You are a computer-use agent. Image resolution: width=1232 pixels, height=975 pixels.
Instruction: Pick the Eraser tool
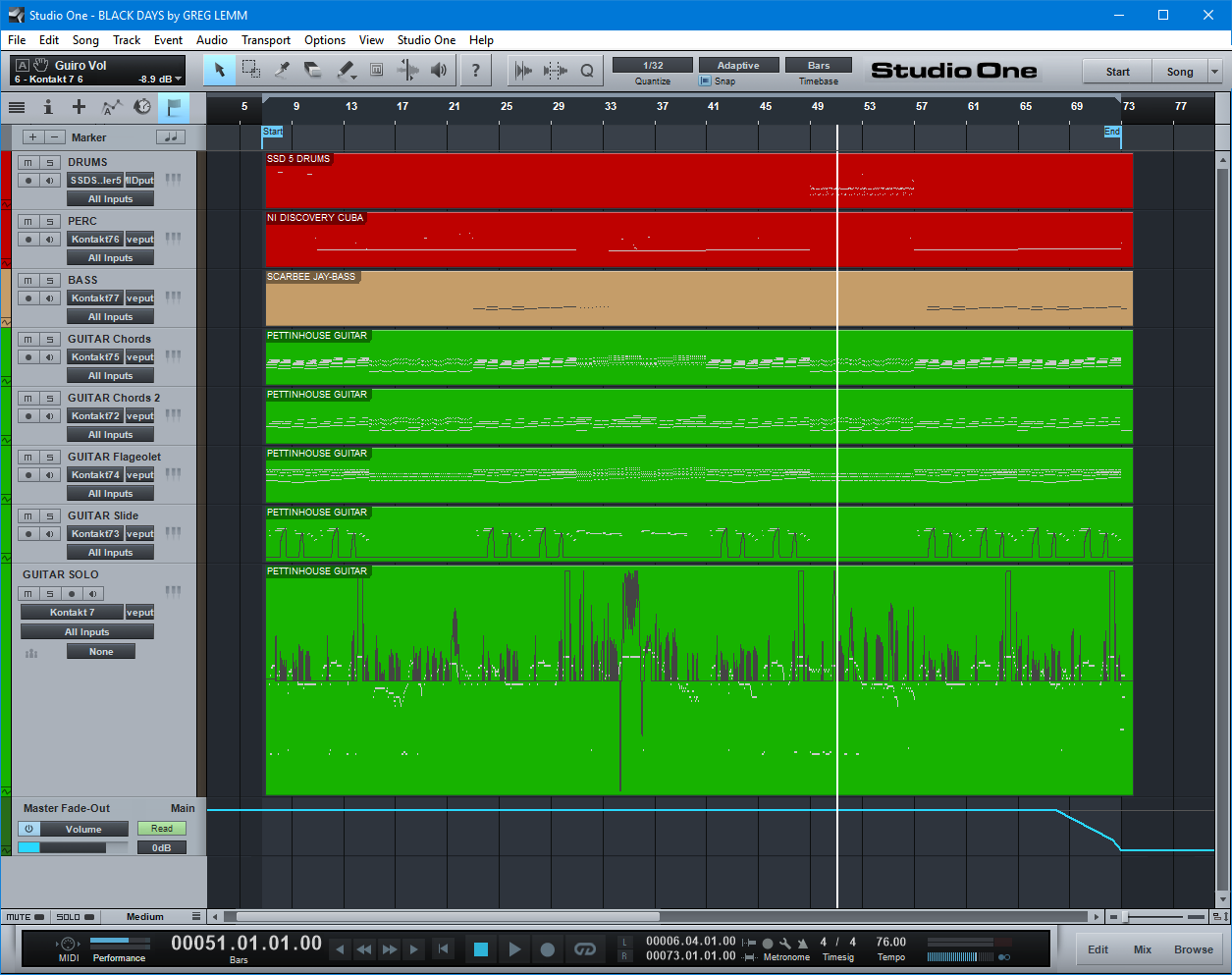pos(313,70)
